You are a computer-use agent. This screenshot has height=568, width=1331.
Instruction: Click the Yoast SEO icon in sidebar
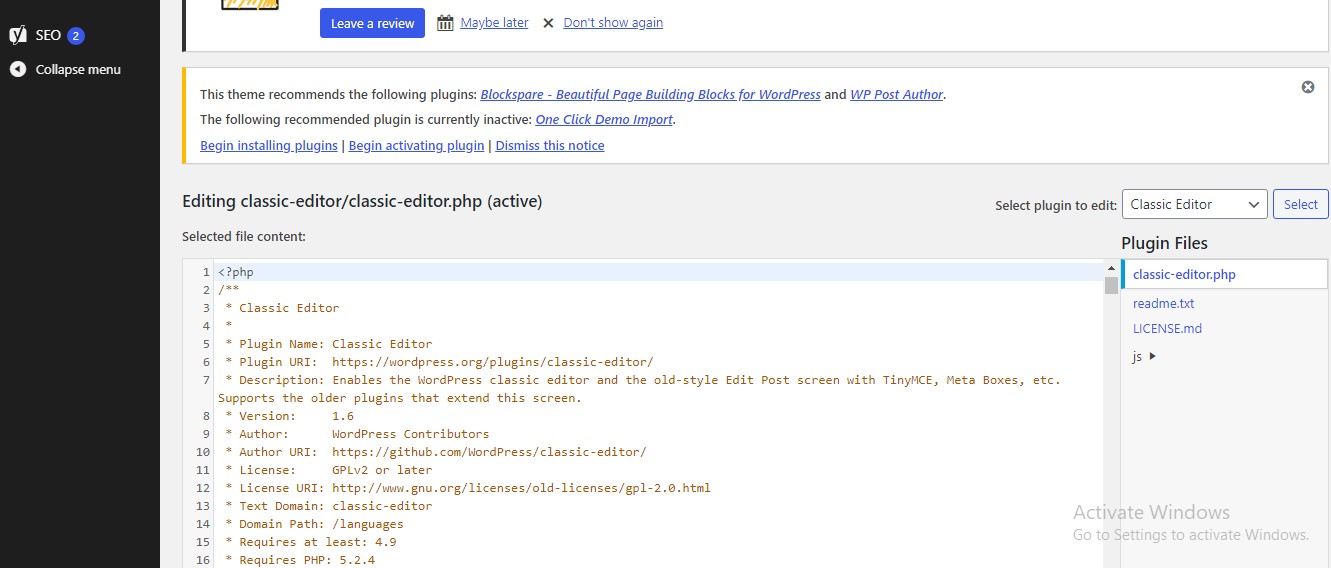[x=18, y=35]
